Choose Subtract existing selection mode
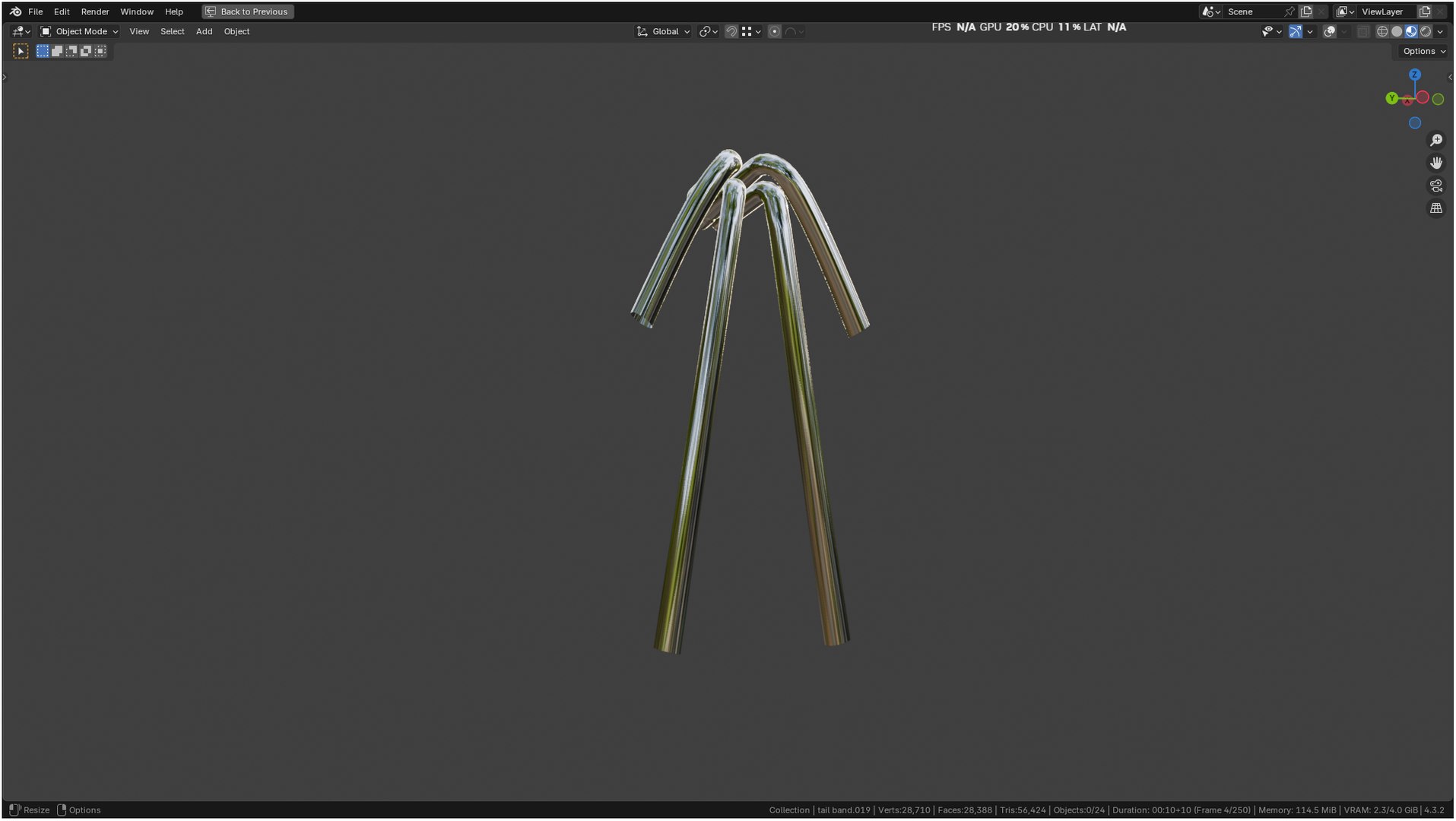 71,51
